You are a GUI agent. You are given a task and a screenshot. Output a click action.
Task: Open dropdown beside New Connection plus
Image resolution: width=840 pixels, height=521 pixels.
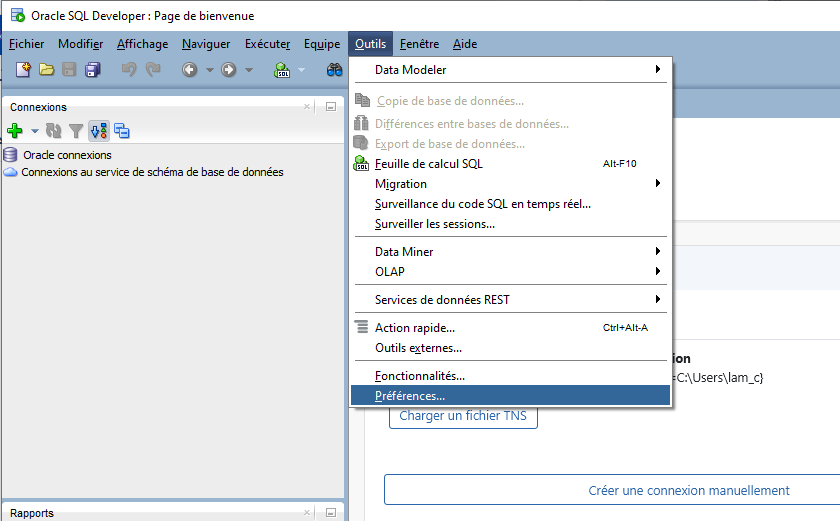pos(34,131)
